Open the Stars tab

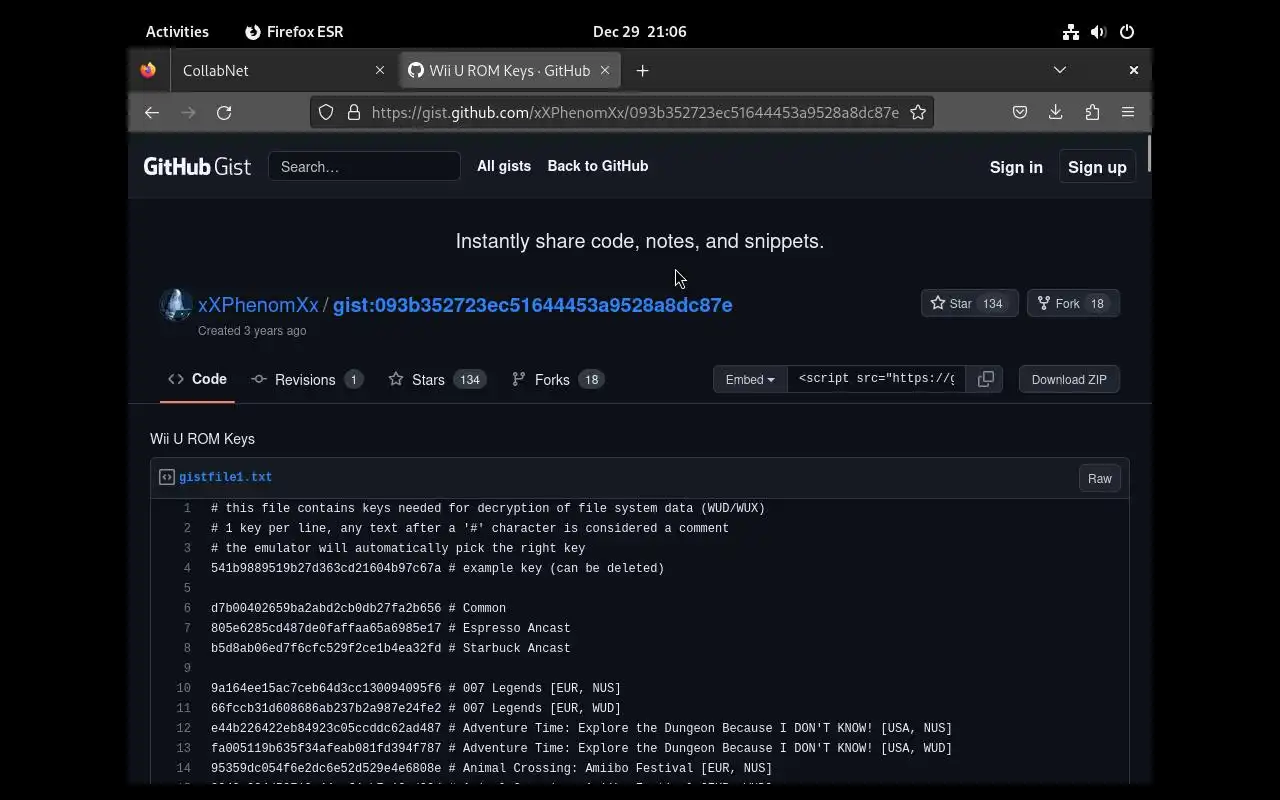tap(437, 379)
